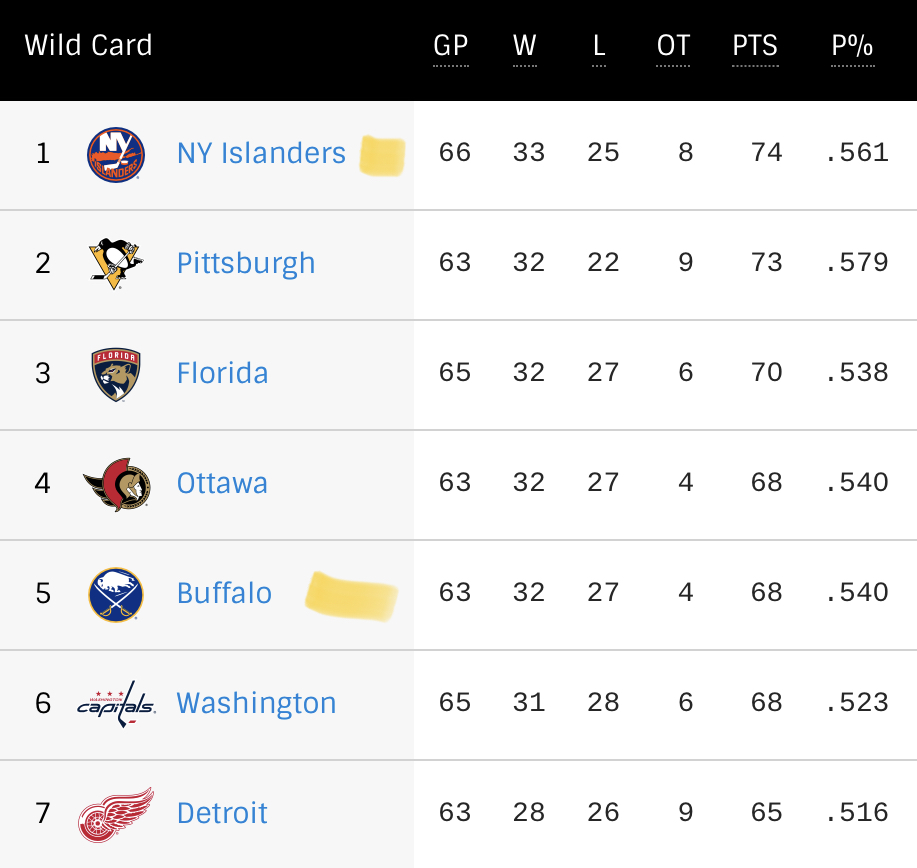
Task: Click the Detroit Red Wings logo
Action: [x=116, y=815]
